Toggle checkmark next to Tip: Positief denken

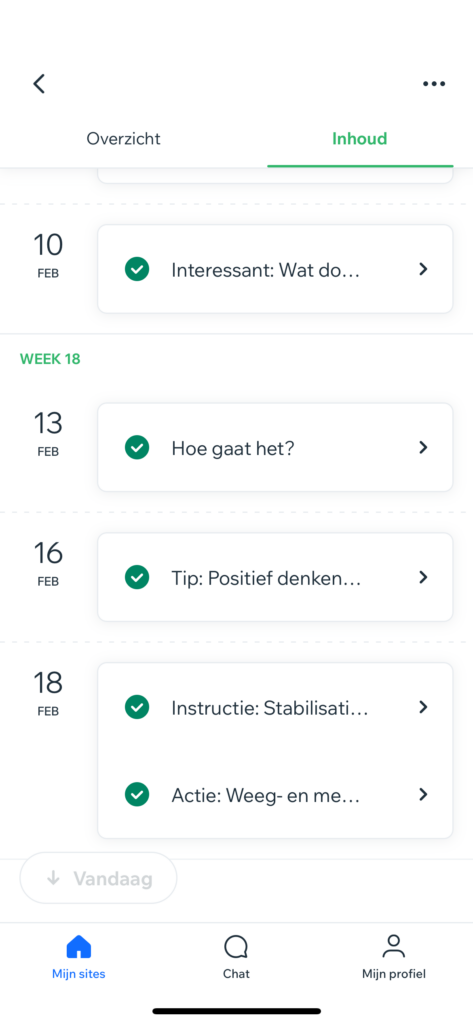pos(137,577)
